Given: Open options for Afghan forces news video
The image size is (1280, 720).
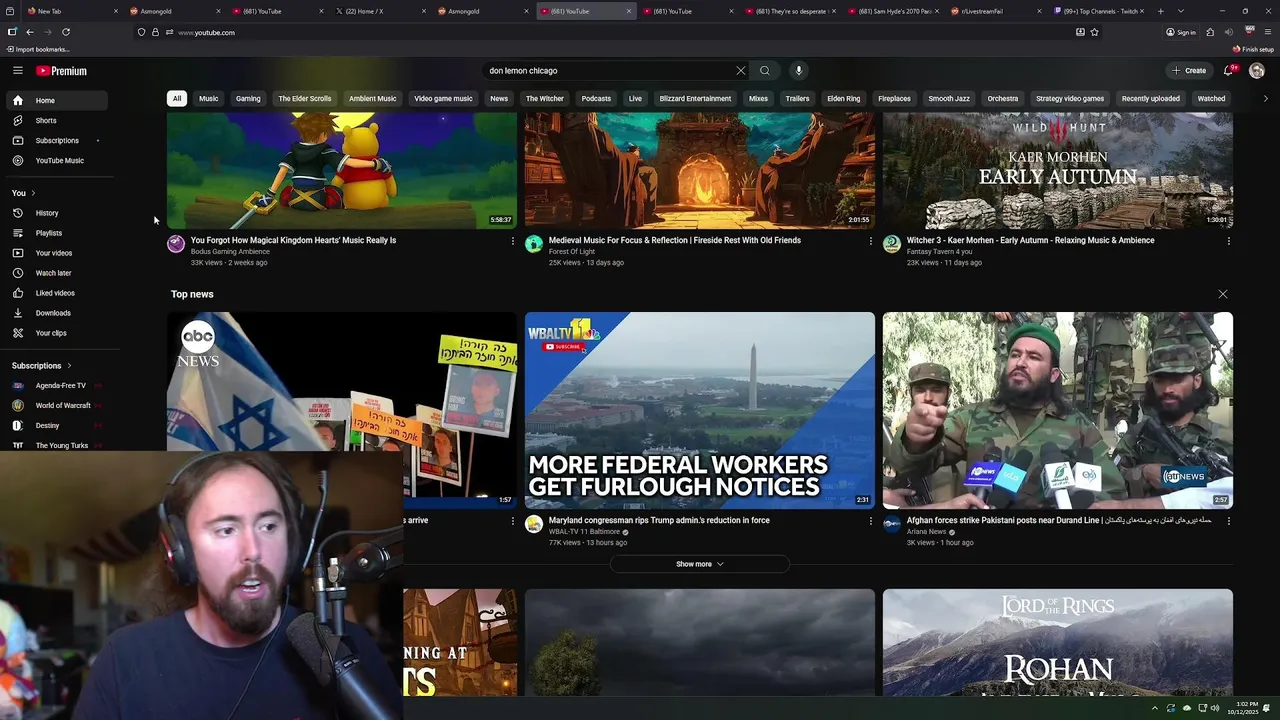Looking at the screenshot, I should click(1229, 521).
